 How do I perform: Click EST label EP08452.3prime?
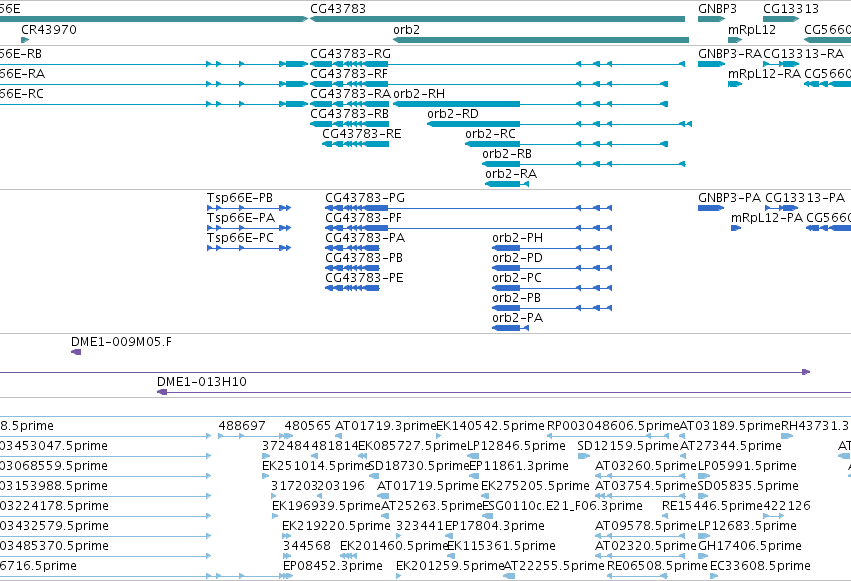333,566
